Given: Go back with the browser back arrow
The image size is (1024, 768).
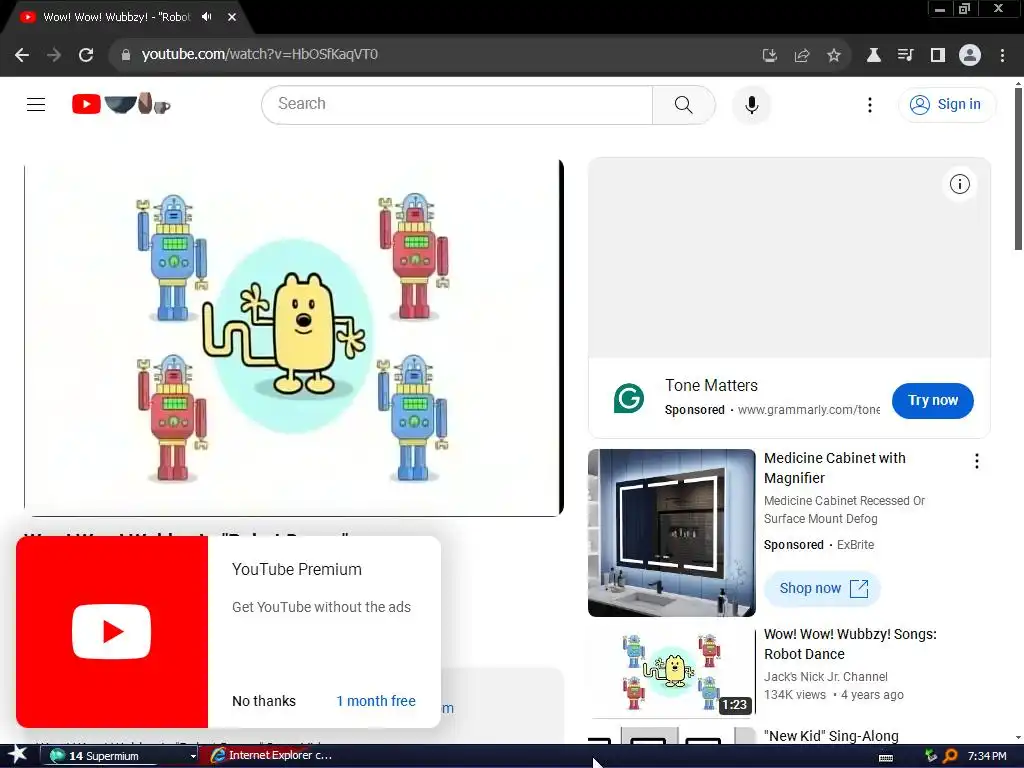Looking at the screenshot, I should (x=22, y=55).
